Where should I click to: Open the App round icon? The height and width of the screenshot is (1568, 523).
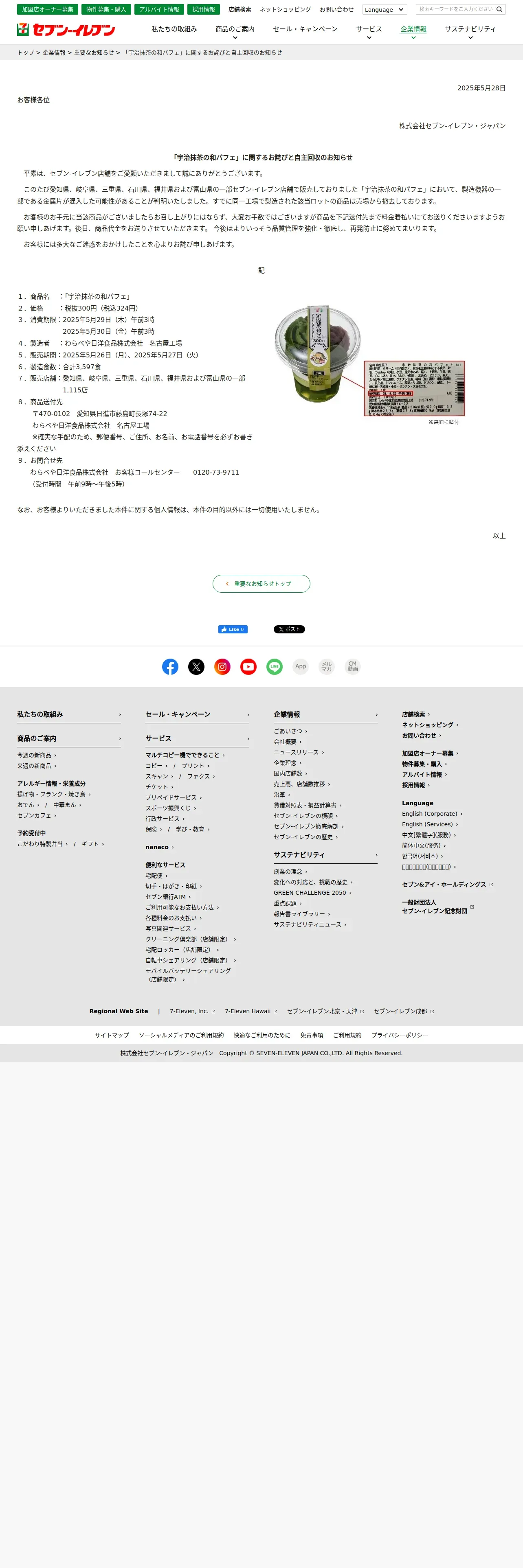[x=301, y=666]
